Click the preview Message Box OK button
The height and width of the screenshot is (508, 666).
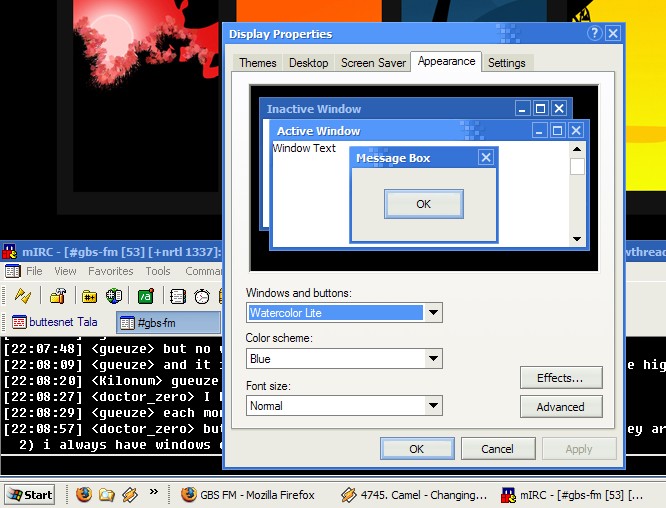coord(423,204)
